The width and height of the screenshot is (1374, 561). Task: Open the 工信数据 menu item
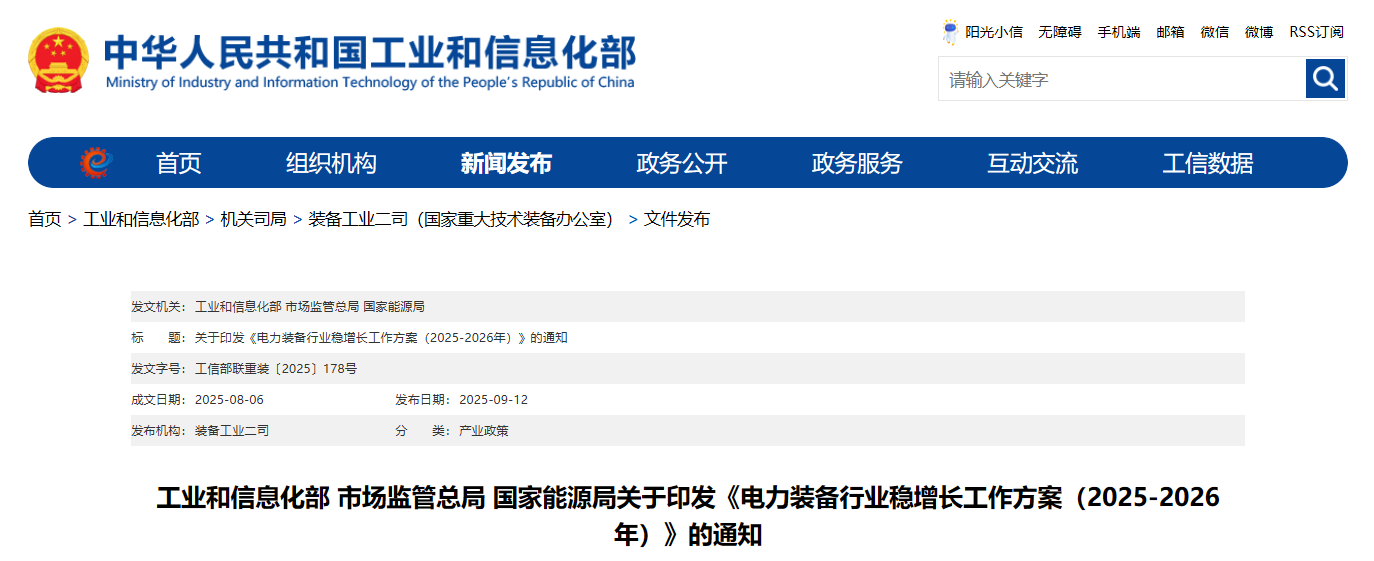[x=1207, y=163]
